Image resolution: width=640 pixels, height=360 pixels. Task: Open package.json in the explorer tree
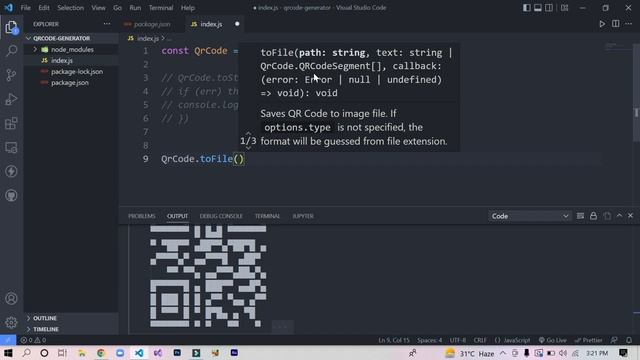coord(71,82)
